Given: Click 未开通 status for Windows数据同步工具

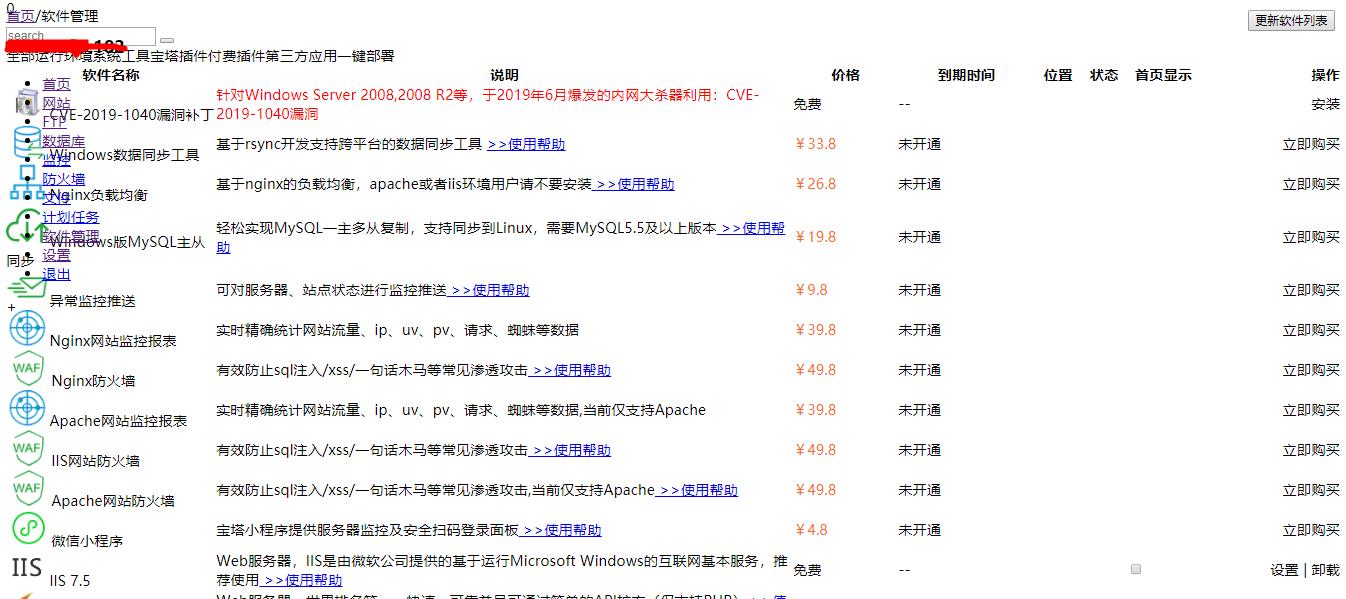Looking at the screenshot, I should click(x=919, y=144).
